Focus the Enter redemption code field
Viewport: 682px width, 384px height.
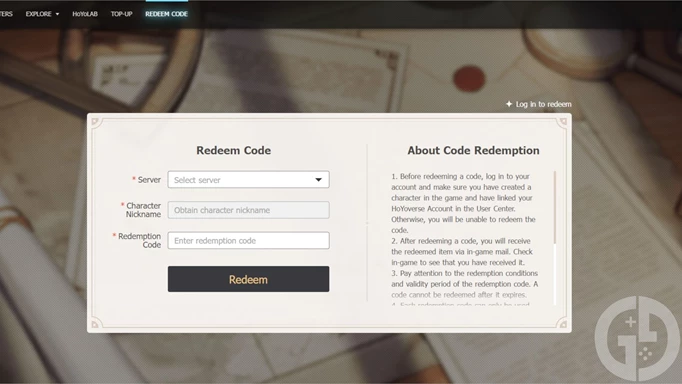pyautogui.click(x=248, y=240)
